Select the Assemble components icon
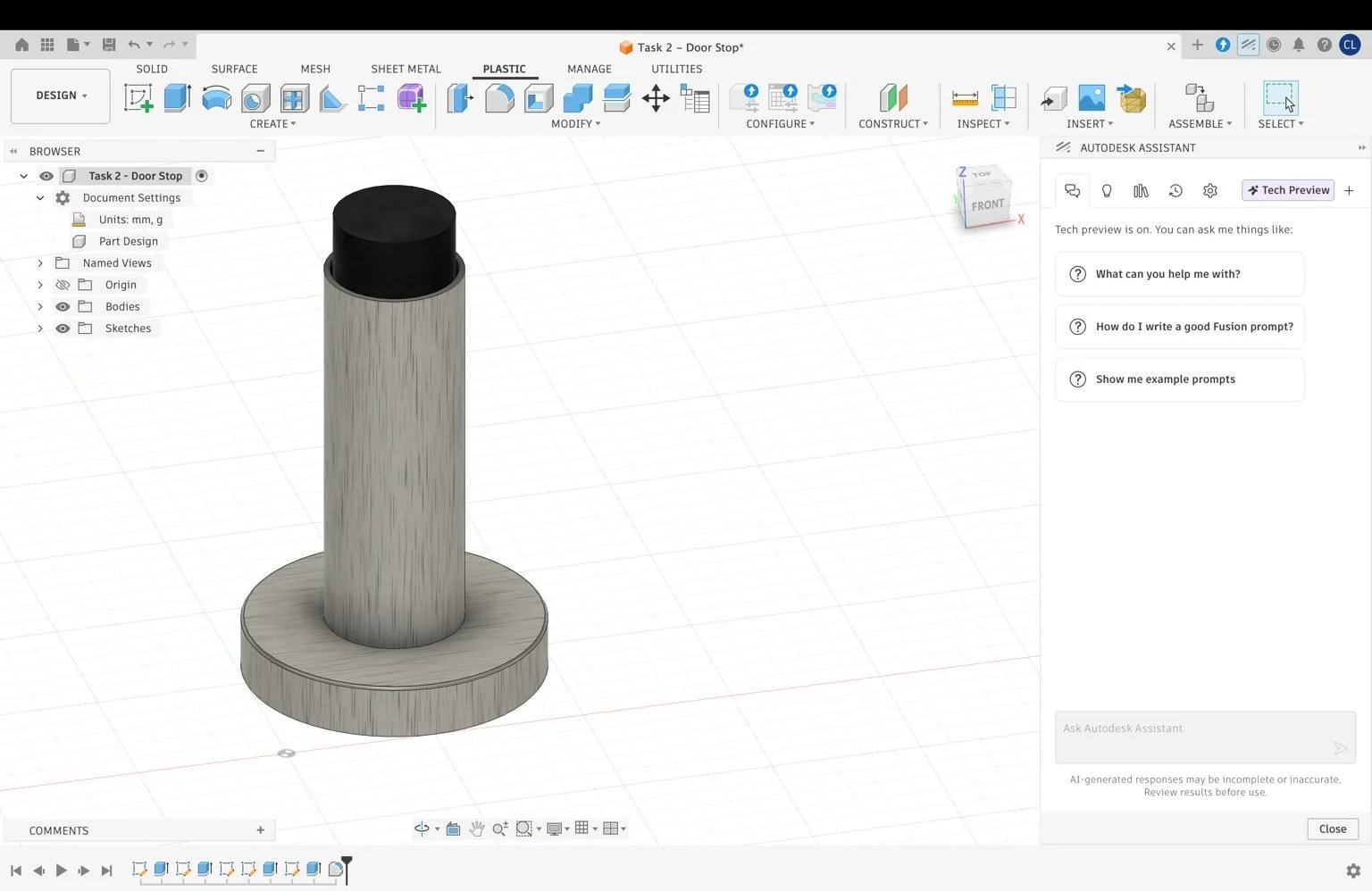Viewport: 1372px width, 891px height. (x=1199, y=97)
